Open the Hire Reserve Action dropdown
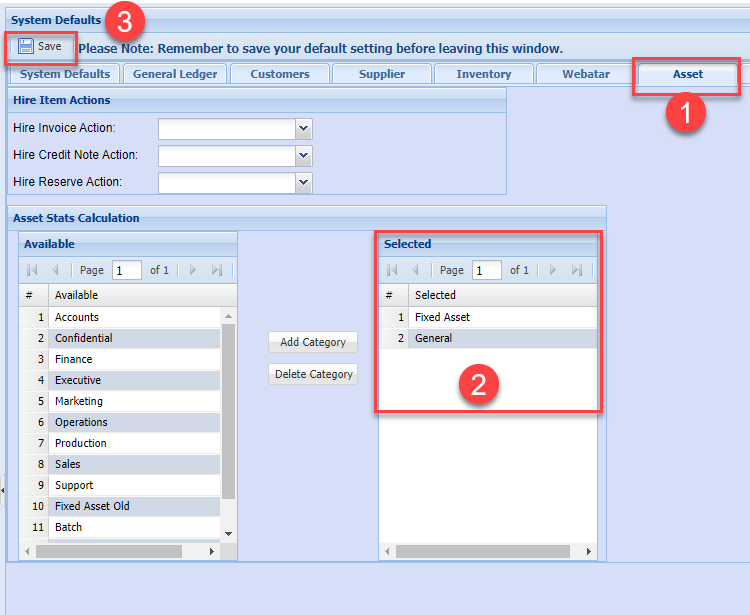750x615 pixels. 304,182
